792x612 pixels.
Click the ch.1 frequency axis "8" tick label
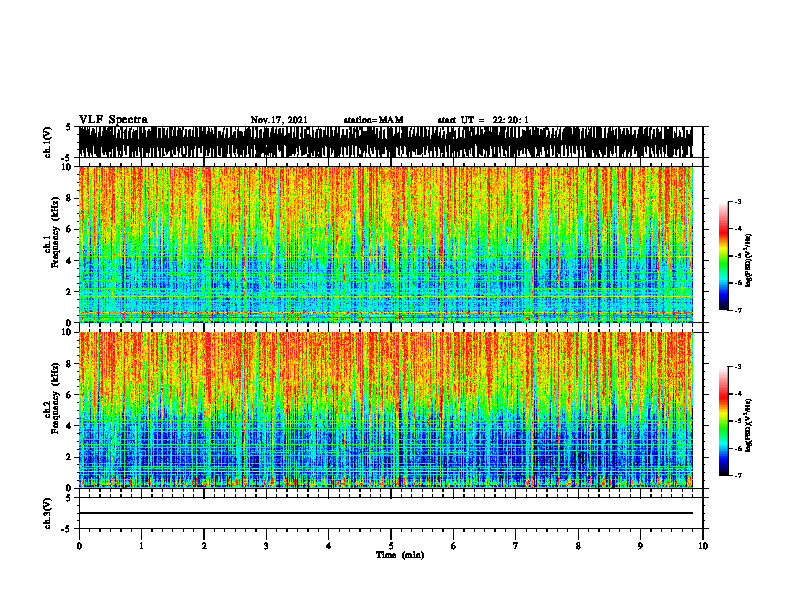point(70,198)
